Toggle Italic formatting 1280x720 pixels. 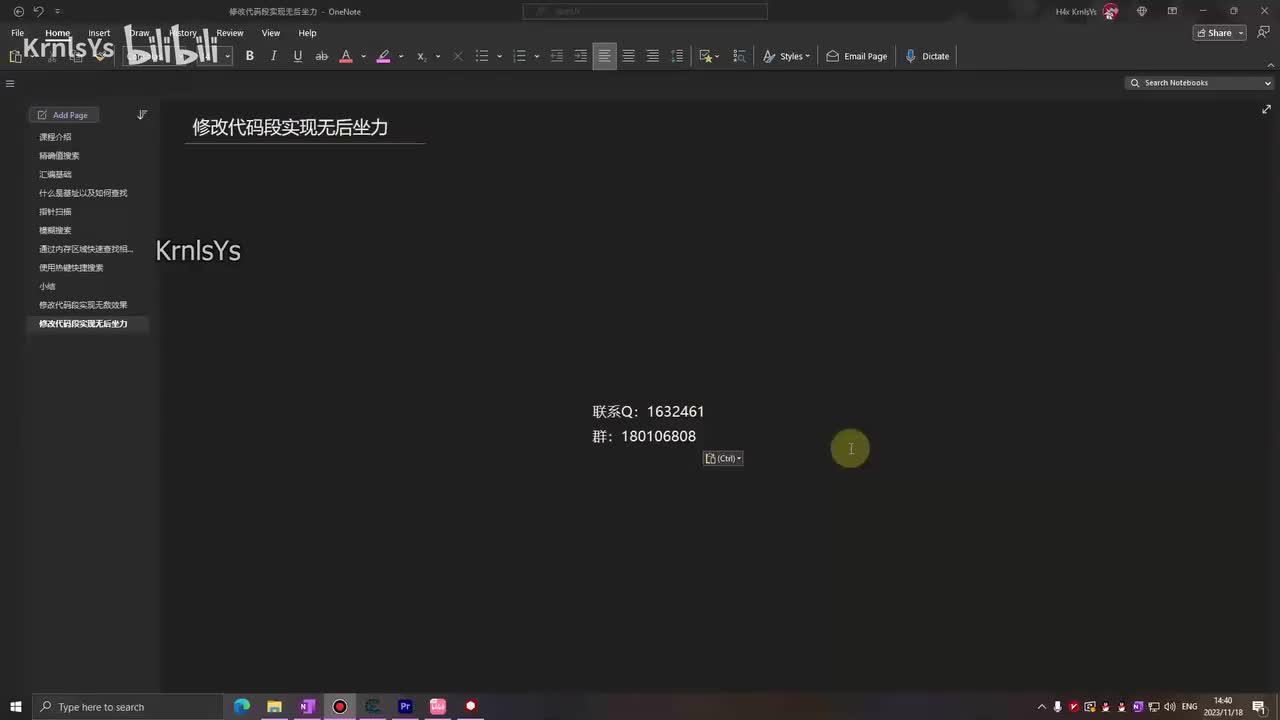[x=274, y=56]
